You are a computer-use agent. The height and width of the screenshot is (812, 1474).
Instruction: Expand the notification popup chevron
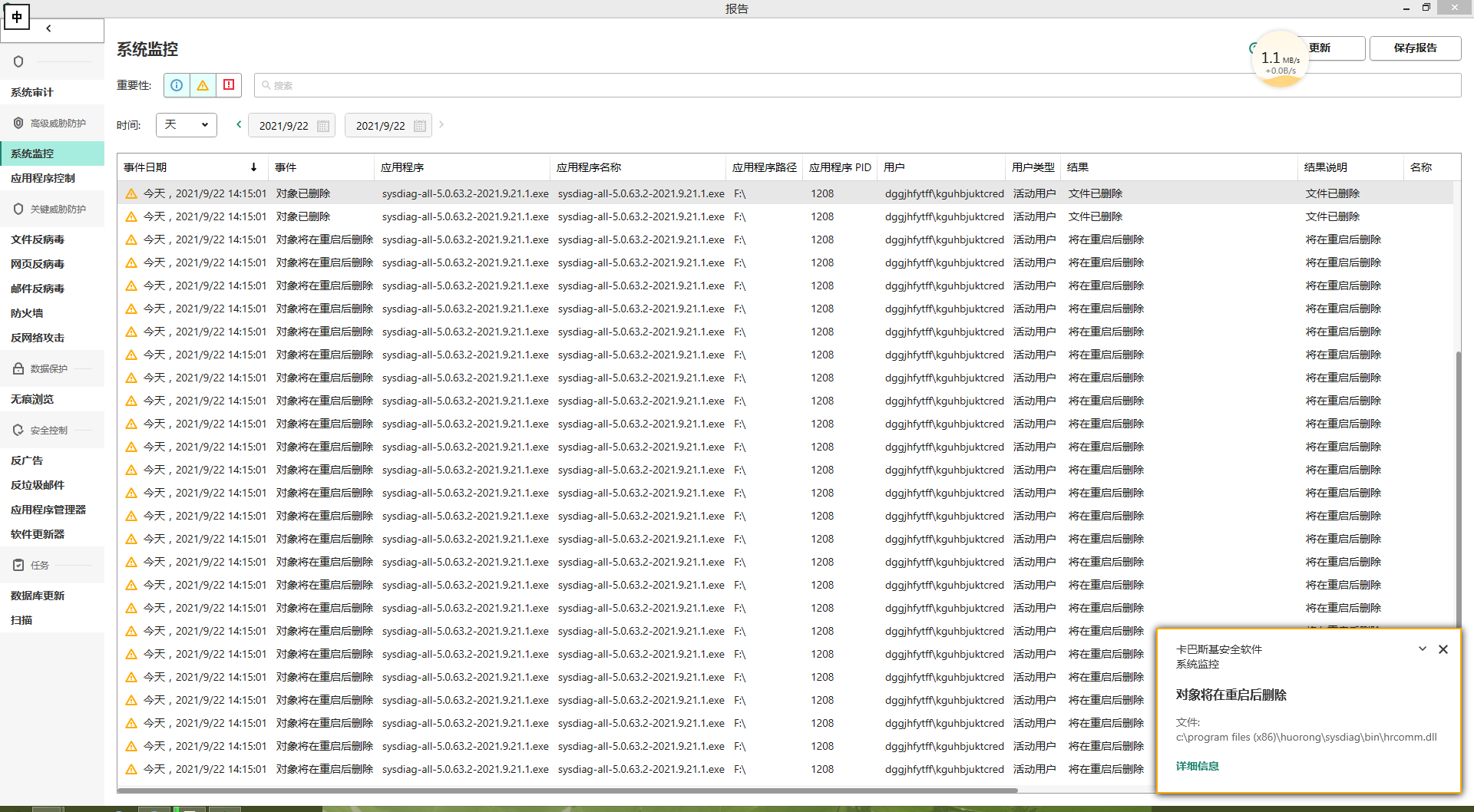click(x=1423, y=649)
